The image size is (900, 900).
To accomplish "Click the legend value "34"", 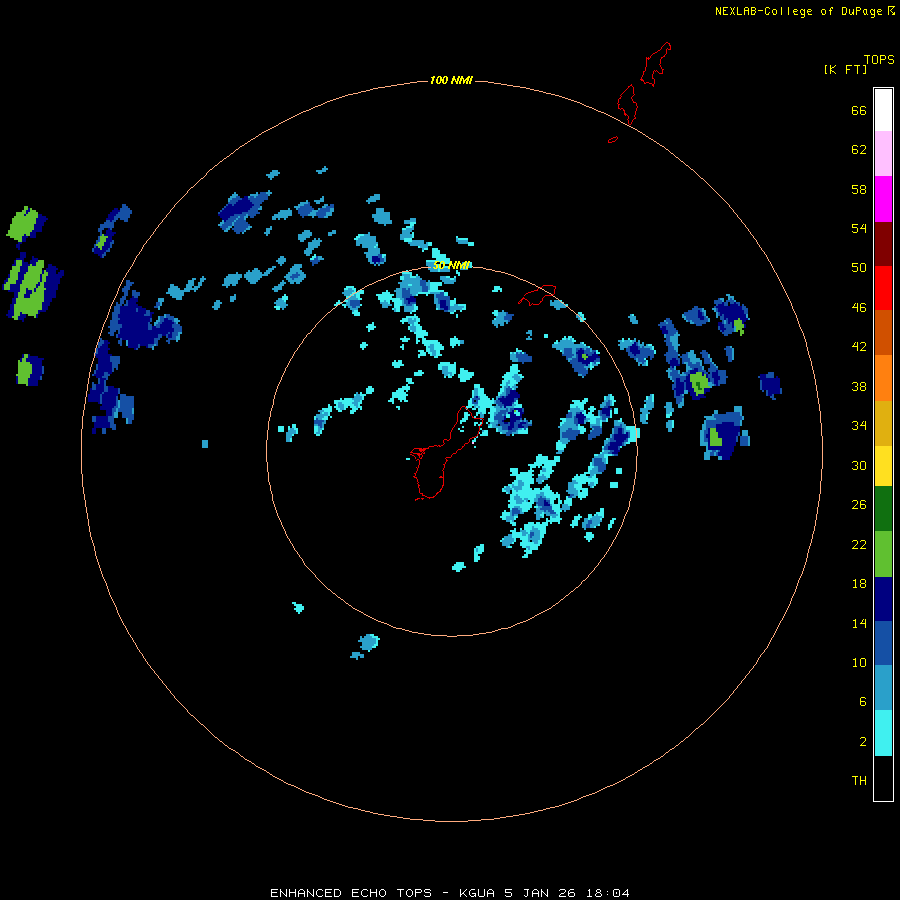I will pos(859,425).
